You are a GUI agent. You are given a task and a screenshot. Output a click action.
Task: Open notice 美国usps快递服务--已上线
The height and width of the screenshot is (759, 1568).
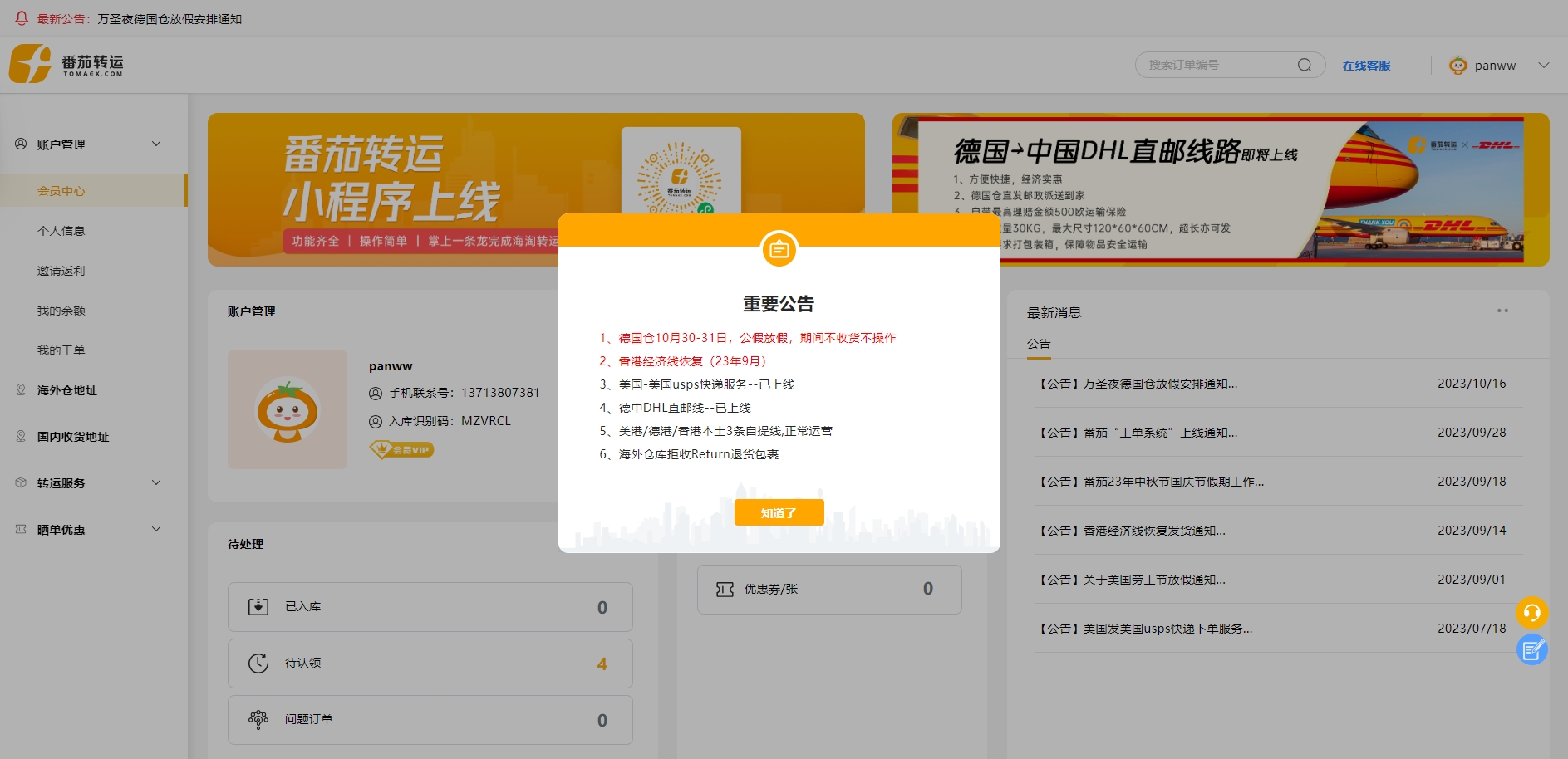coord(697,384)
